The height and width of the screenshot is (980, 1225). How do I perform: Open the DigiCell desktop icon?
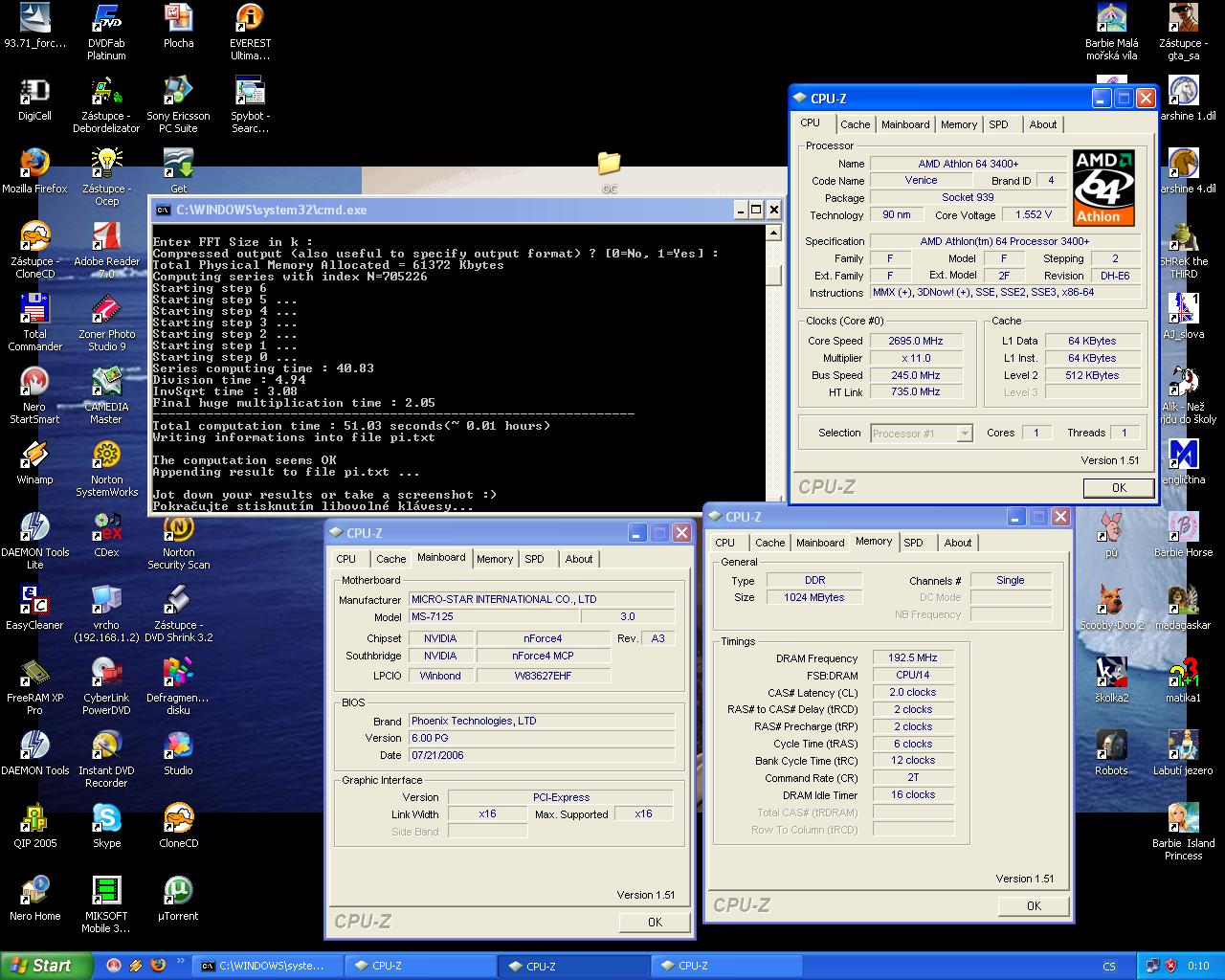point(34,99)
